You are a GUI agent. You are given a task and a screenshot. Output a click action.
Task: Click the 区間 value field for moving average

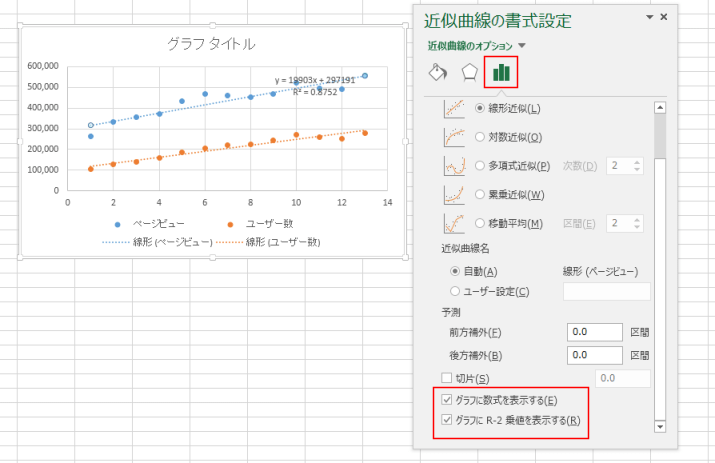pyautogui.click(x=619, y=223)
